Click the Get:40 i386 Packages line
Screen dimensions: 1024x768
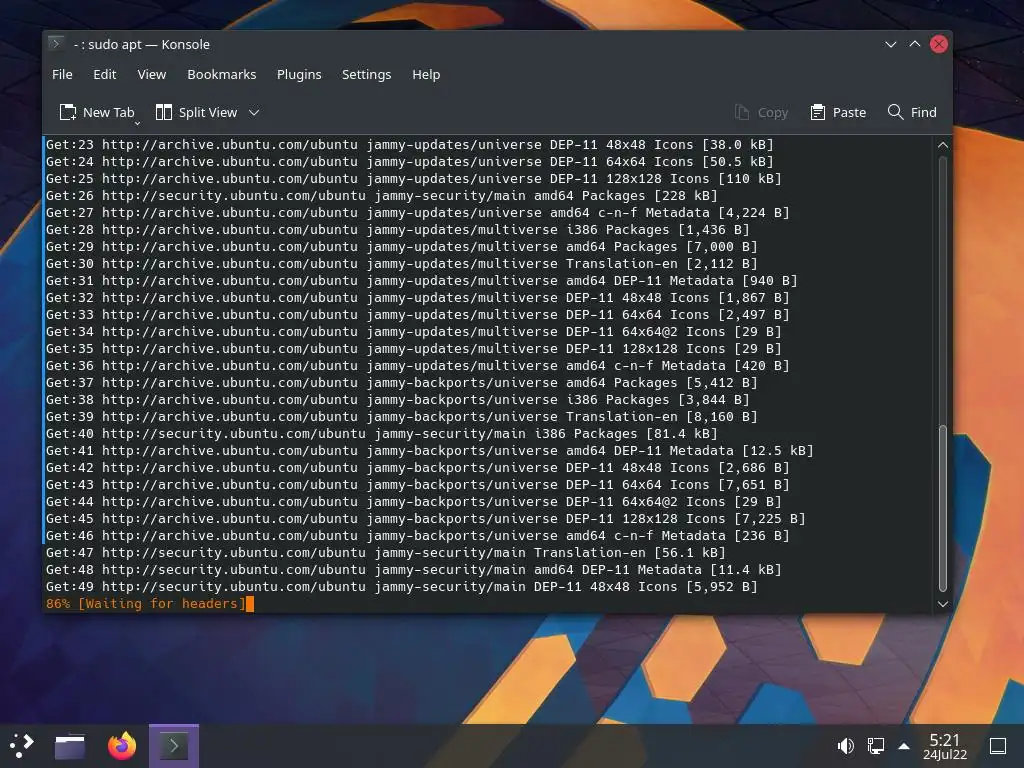coord(381,434)
